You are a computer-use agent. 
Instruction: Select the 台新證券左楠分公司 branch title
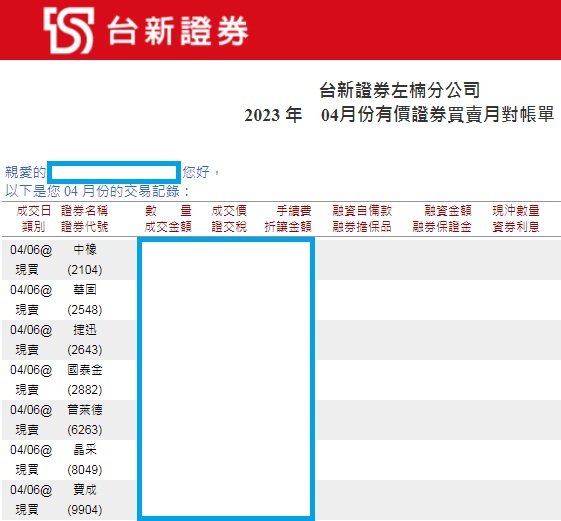tap(399, 90)
